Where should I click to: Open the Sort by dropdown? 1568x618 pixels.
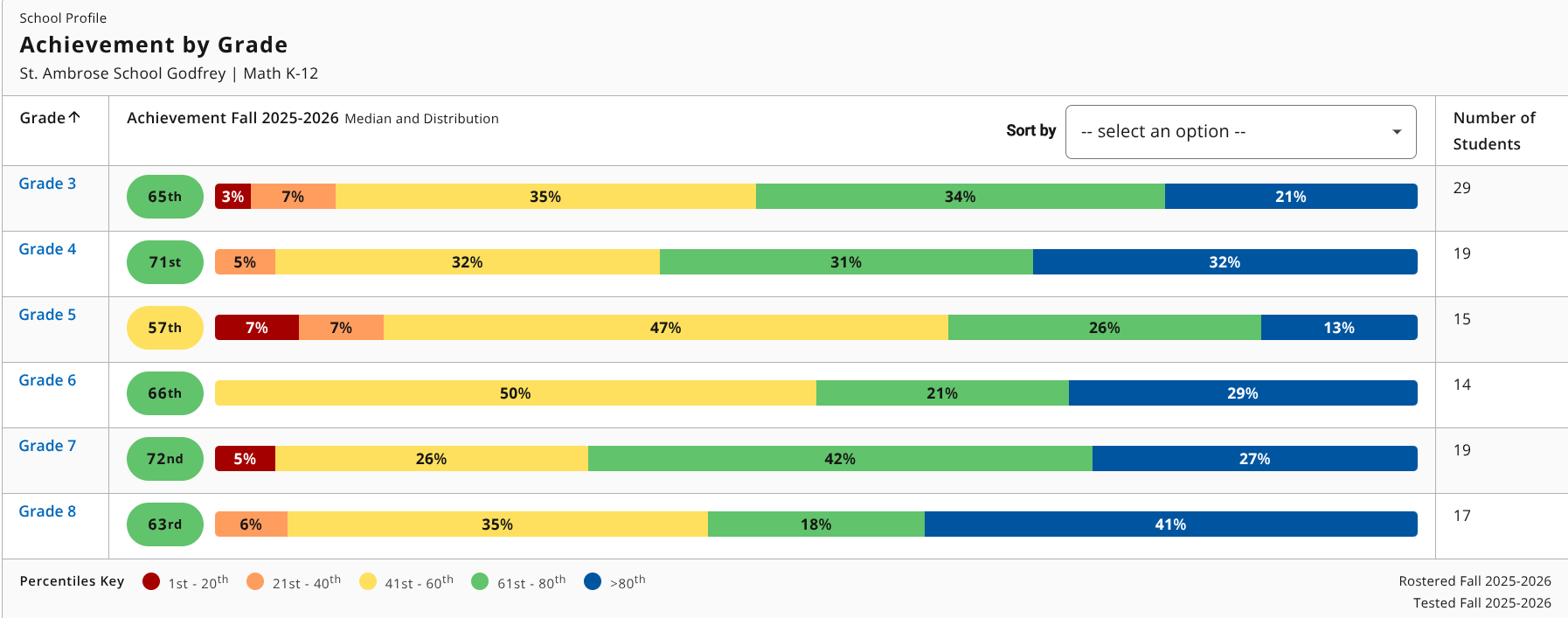pos(1239,132)
